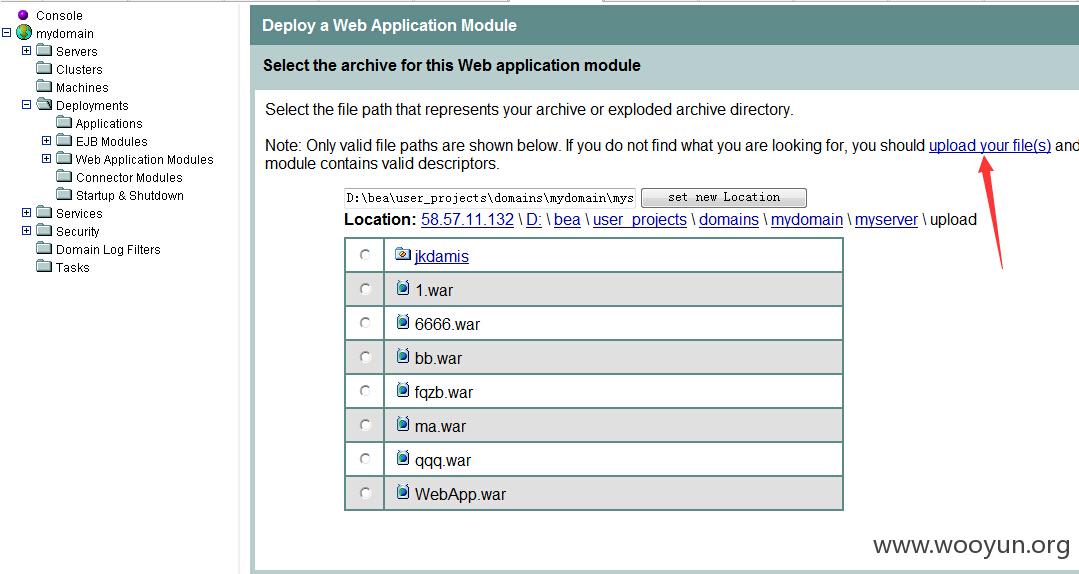Click the Connector Modules folder icon
Viewport: 1079px width, 574px height.
tap(64, 176)
